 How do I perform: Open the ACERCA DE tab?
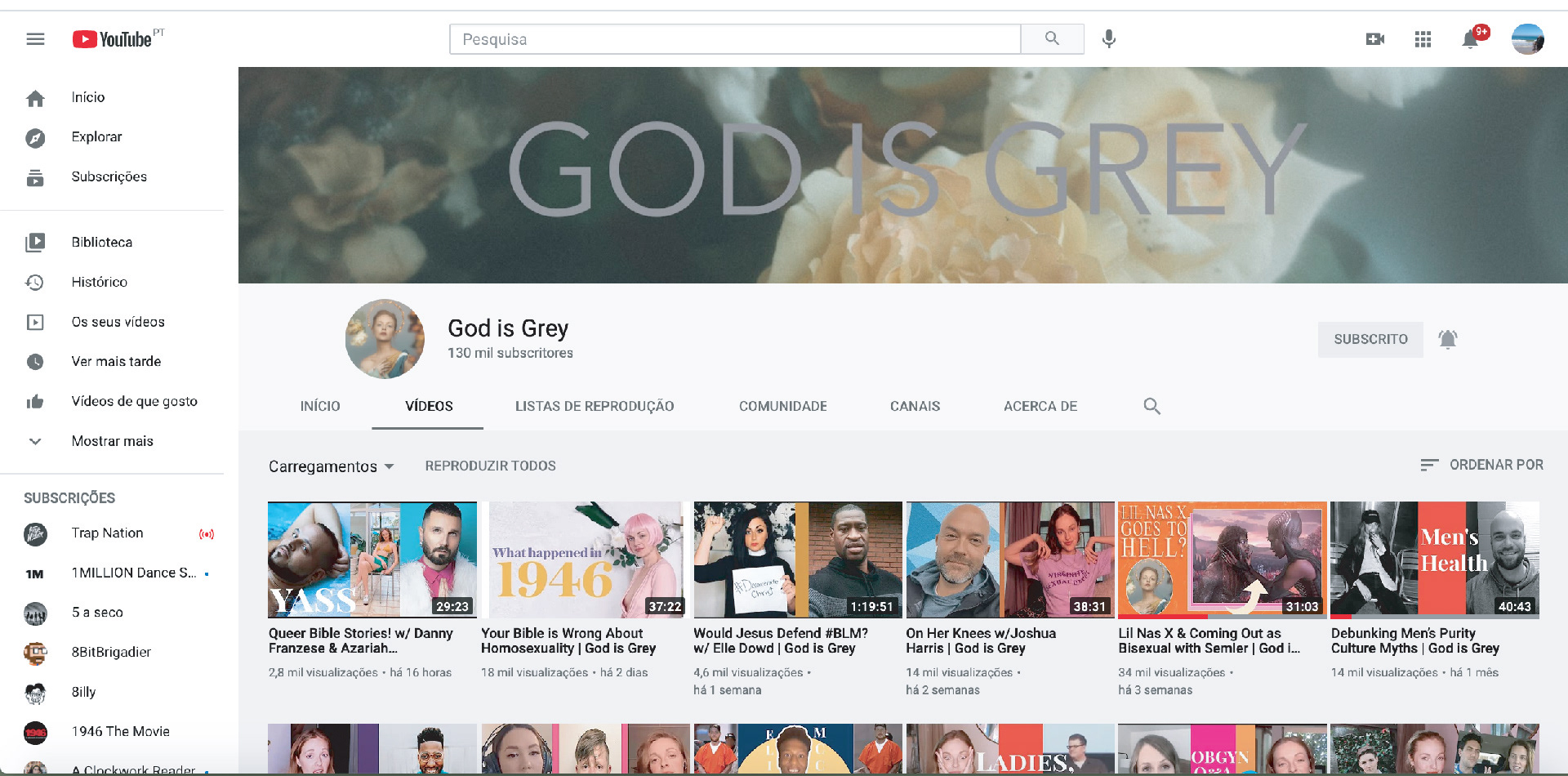point(1040,406)
